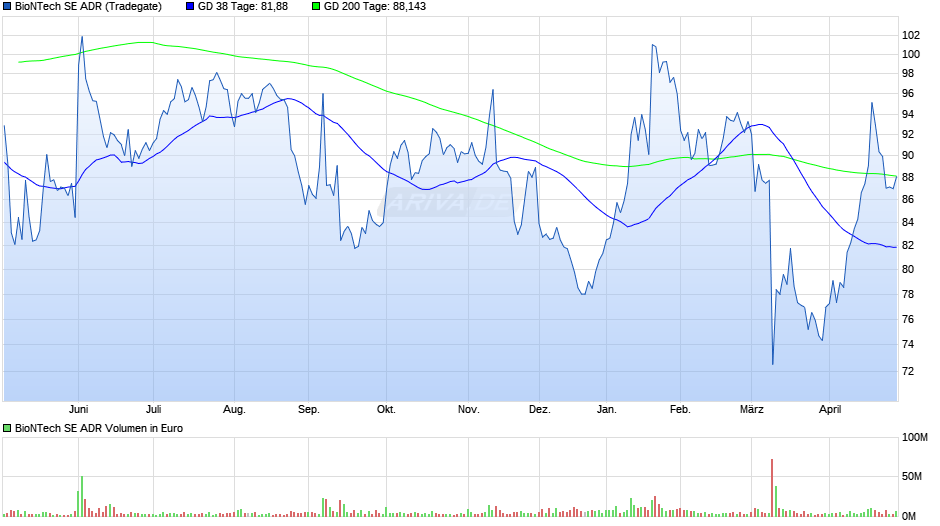
Task: Click the Aug. month label on the axis
Action: point(234,409)
